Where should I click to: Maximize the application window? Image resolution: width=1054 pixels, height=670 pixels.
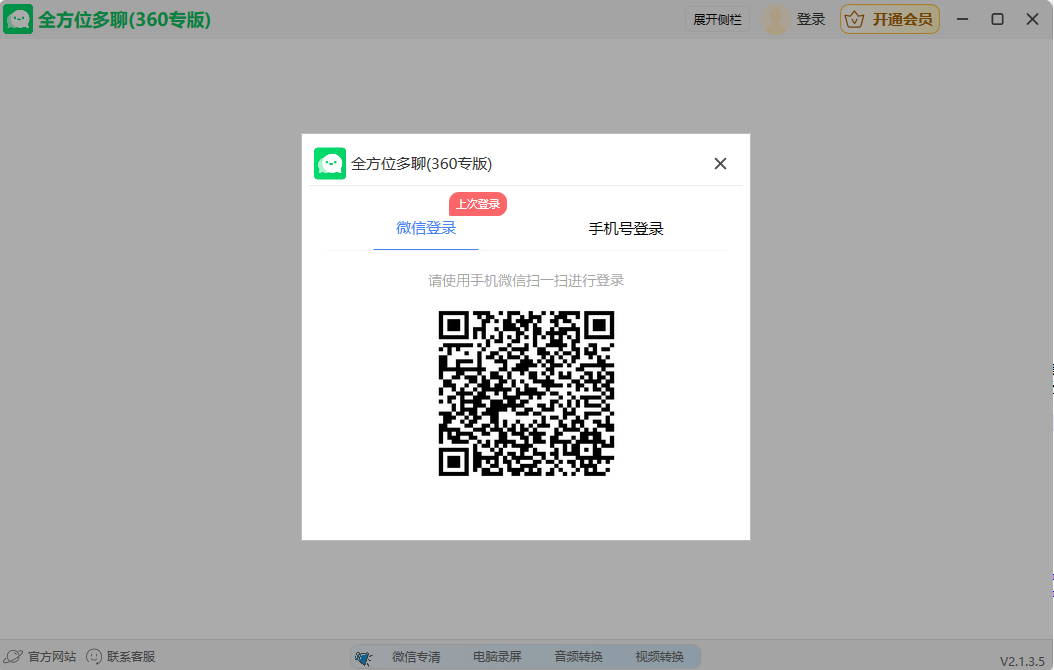(997, 19)
